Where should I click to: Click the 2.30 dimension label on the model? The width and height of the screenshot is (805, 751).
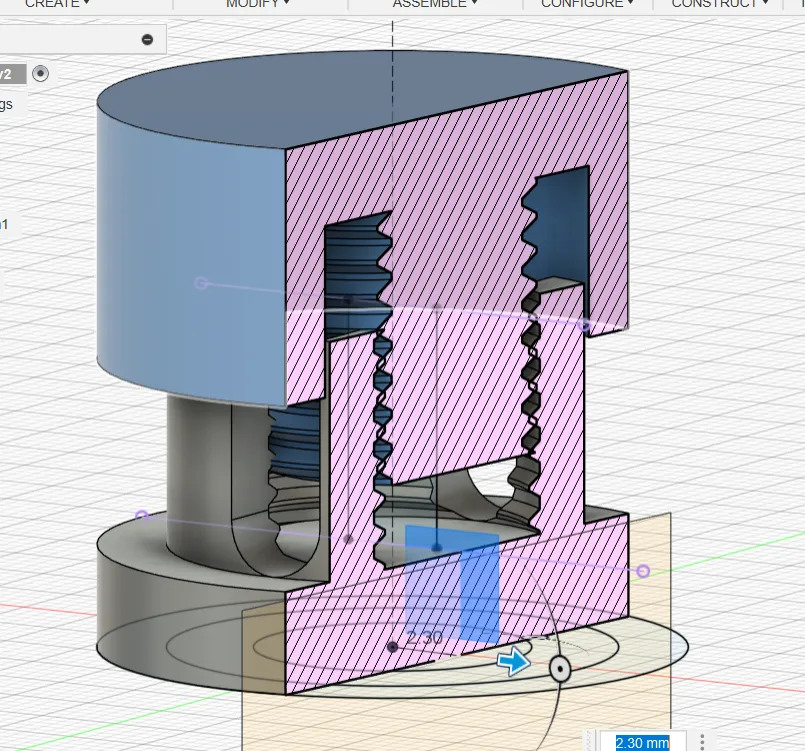click(425, 638)
